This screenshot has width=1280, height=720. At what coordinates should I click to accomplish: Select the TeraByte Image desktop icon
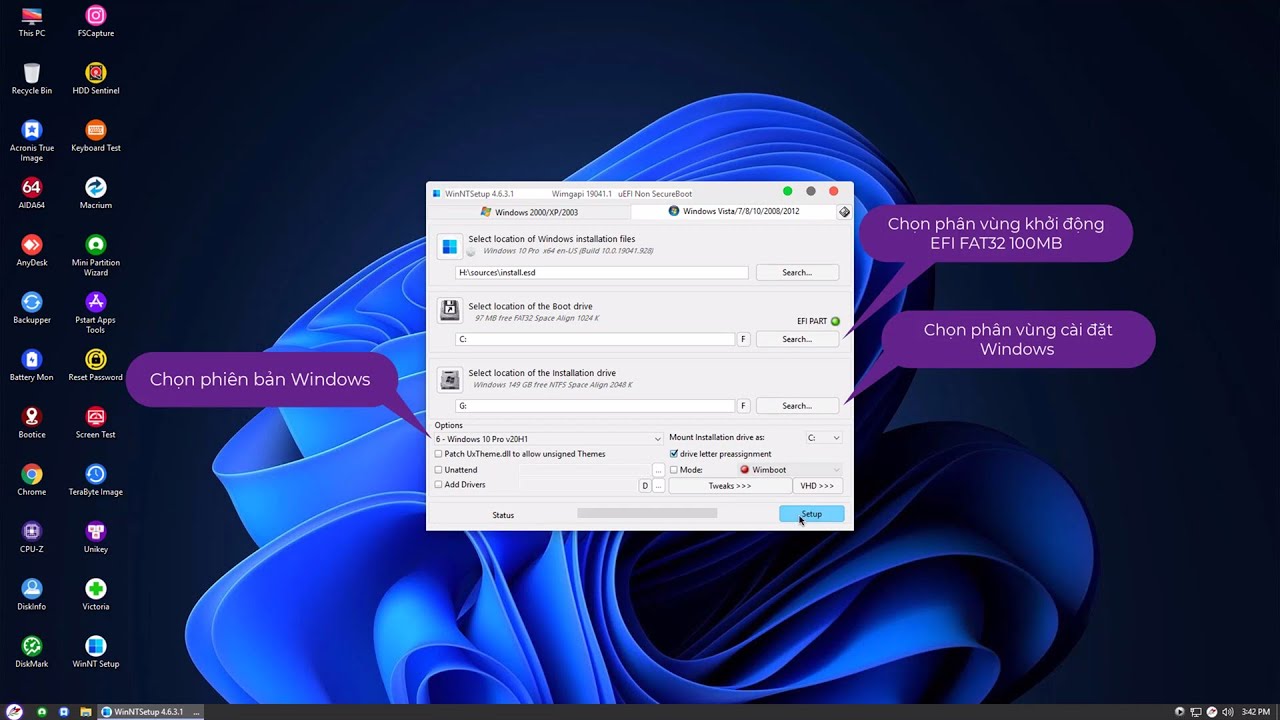(x=96, y=479)
